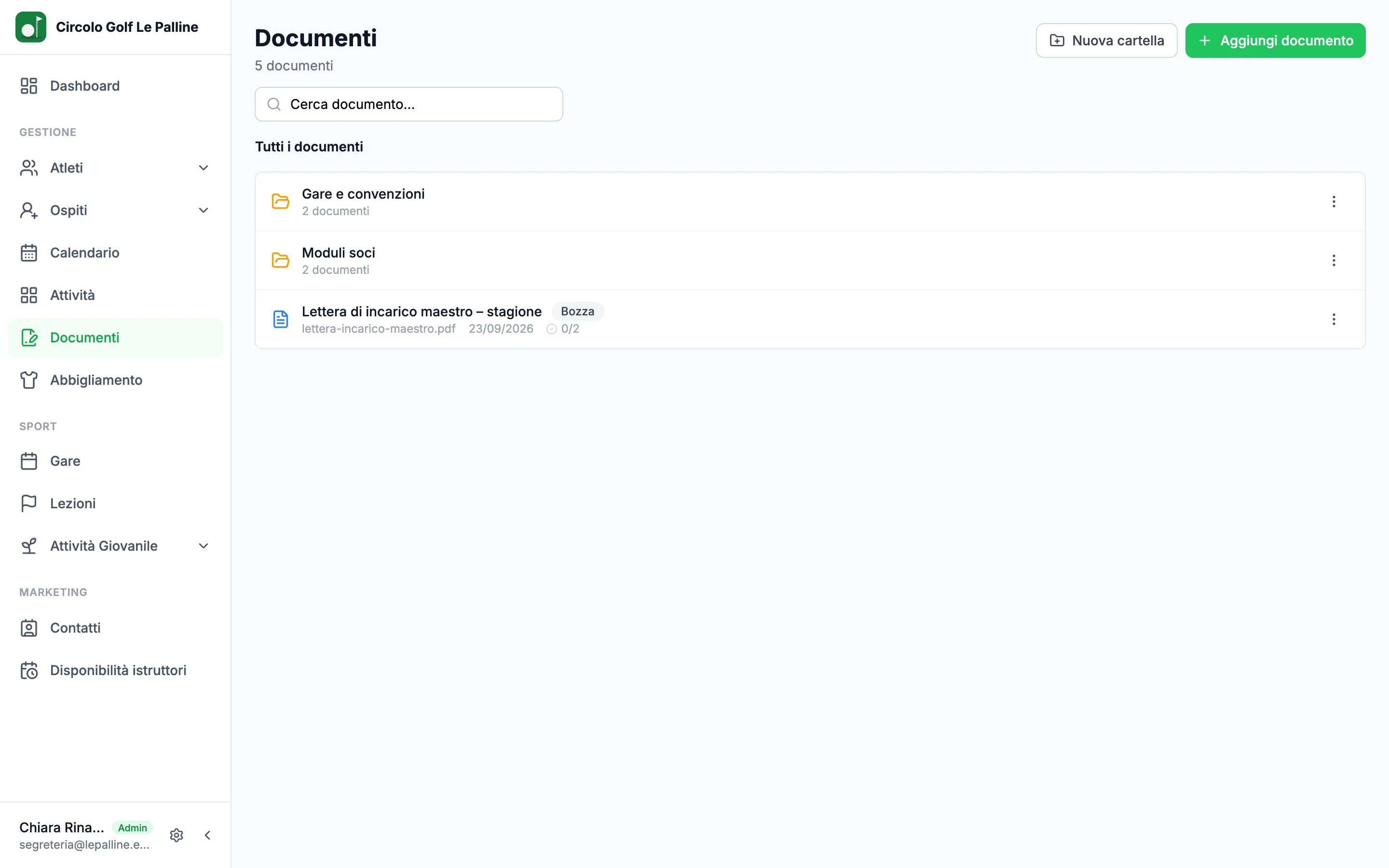Open the Gare e convenzioni folder
The width and height of the screenshot is (1389, 868).
810,202
